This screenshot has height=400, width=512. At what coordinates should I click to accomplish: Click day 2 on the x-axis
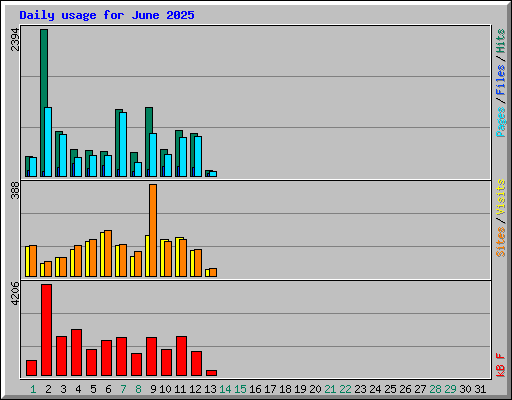coord(48,389)
